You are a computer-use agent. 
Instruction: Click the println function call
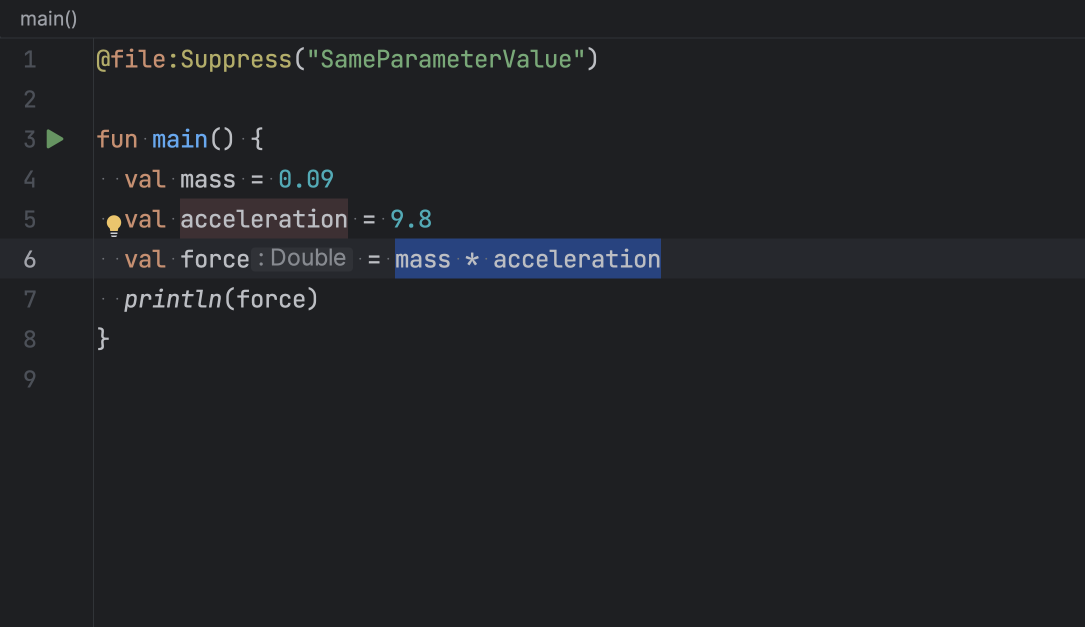tap(172, 299)
